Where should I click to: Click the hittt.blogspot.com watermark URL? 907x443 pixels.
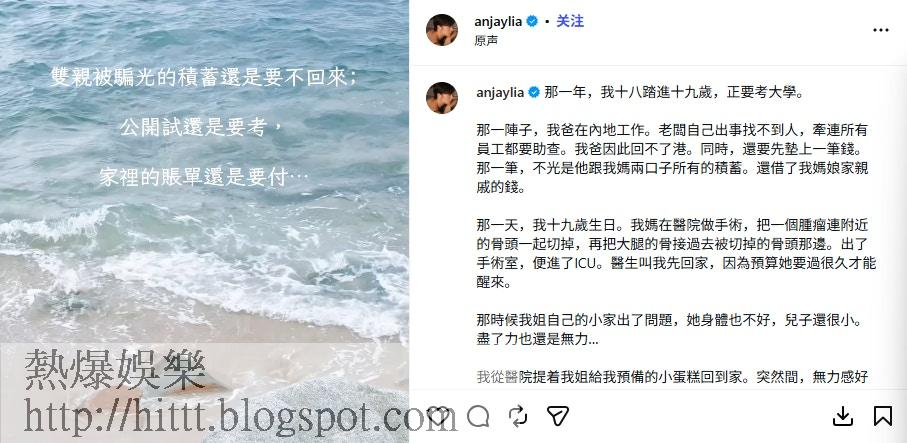tap(240, 416)
